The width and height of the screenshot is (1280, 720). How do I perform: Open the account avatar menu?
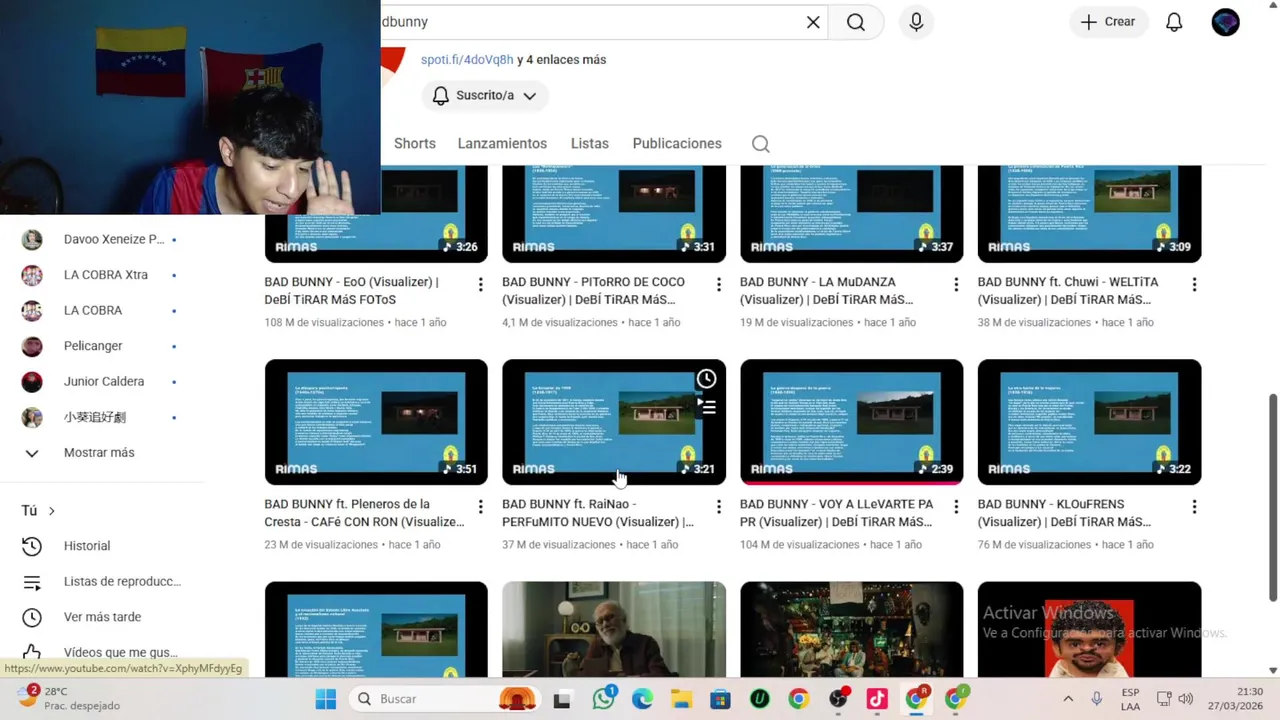click(1225, 22)
